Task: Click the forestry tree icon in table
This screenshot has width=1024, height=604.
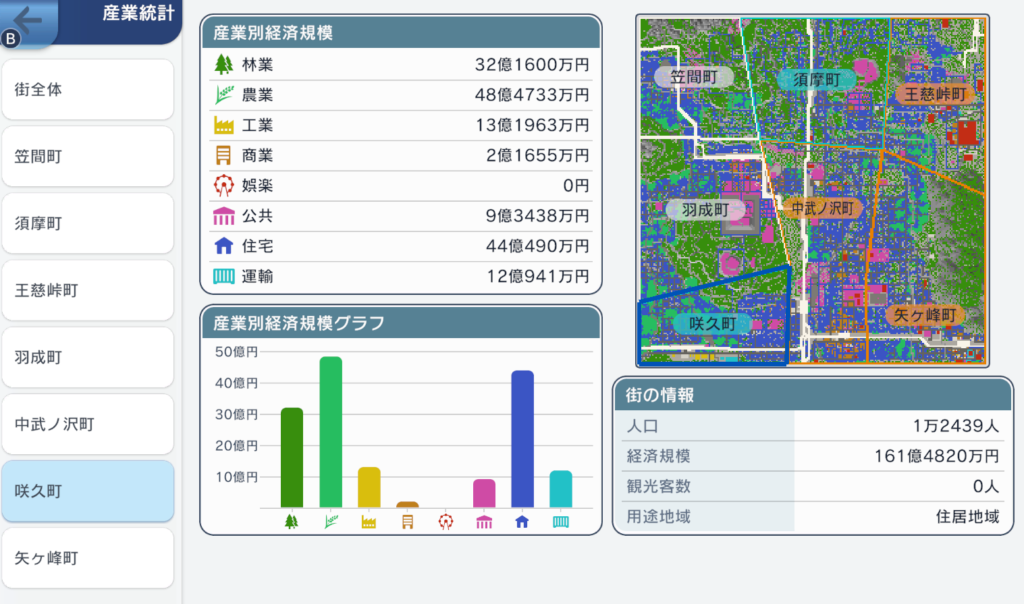Action: tap(222, 65)
